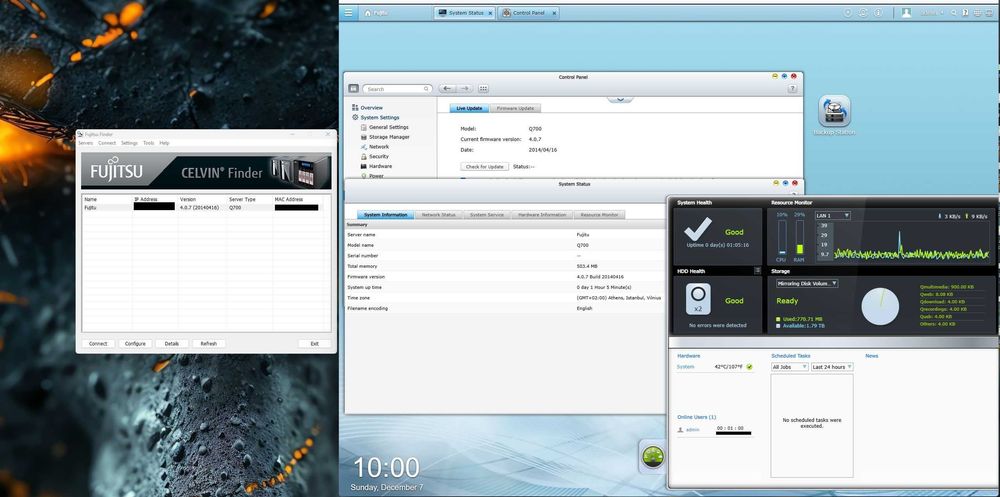1000x497 pixels.
Task: Open the Last 24 hours dropdown
Action: click(x=832, y=367)
